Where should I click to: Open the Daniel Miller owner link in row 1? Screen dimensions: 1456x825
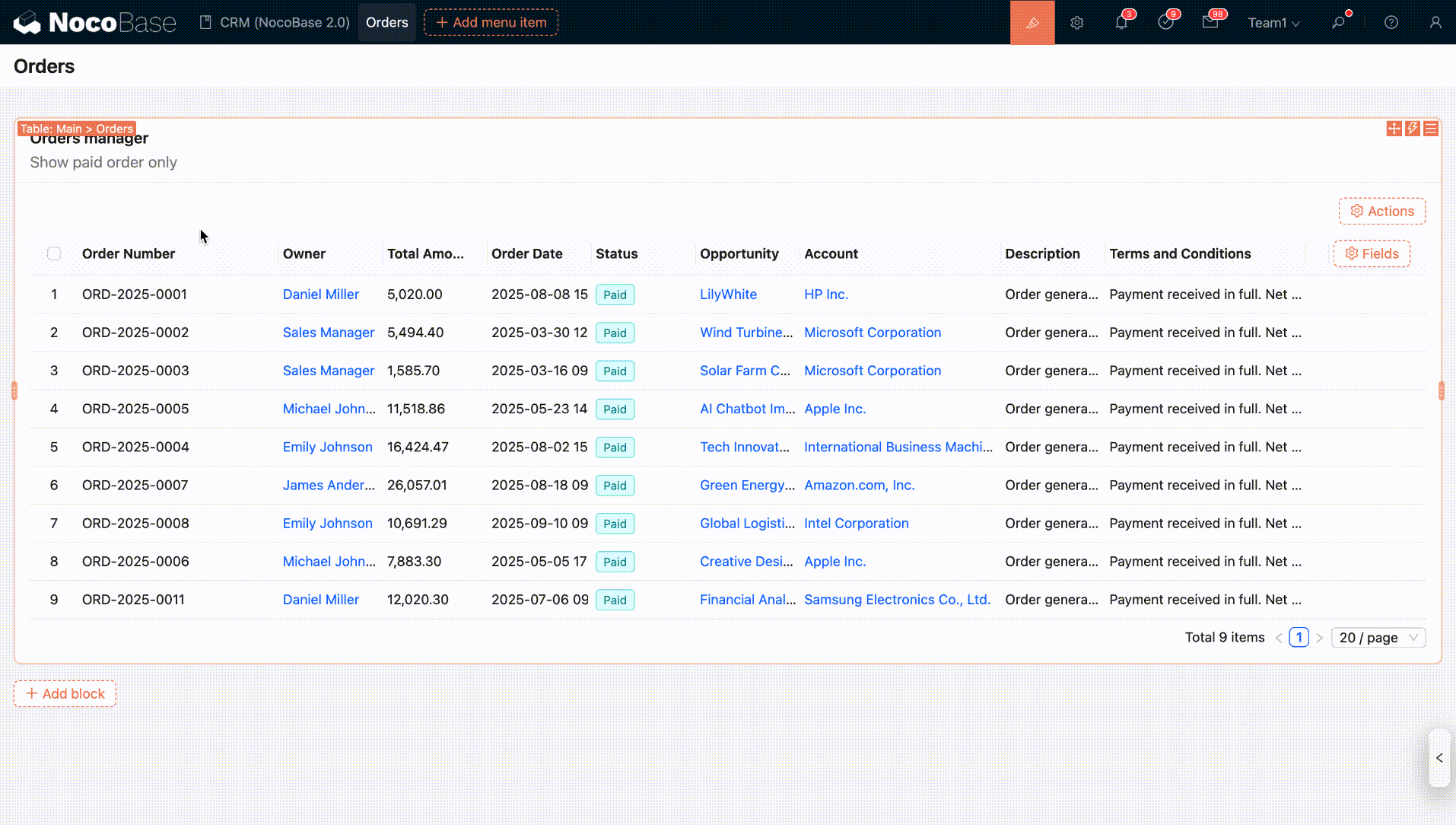pyautogui.click(x=320, y=295)
